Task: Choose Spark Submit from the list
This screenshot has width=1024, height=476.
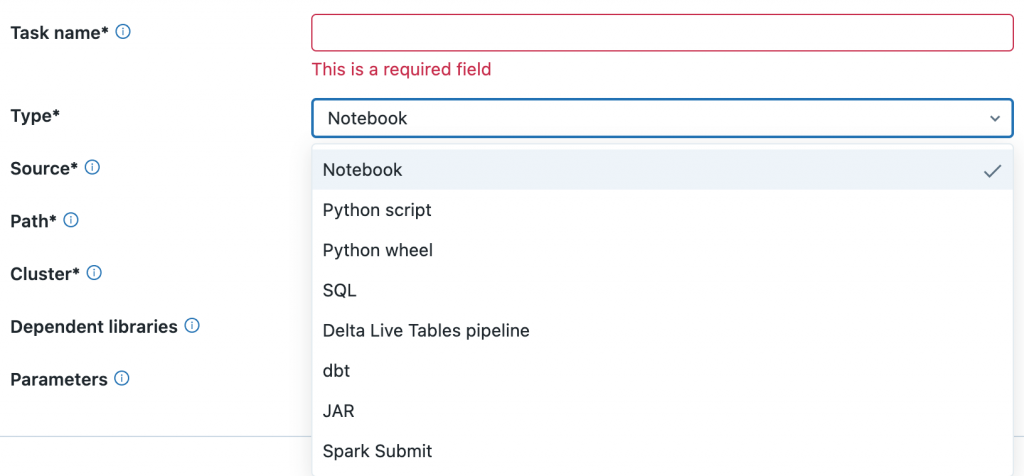Action: 377,451
